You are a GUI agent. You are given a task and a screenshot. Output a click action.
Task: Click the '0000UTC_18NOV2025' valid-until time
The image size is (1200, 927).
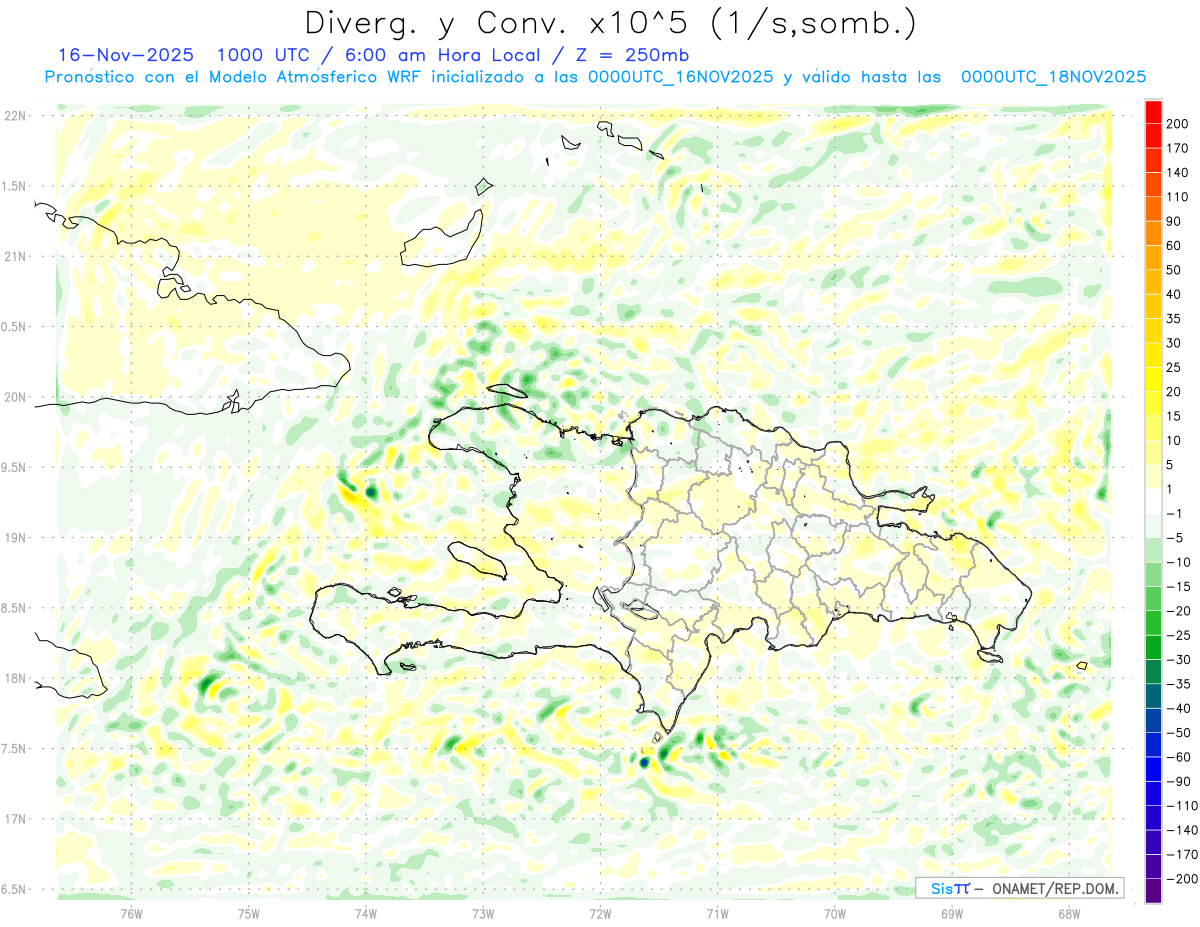coord(1053,77)
